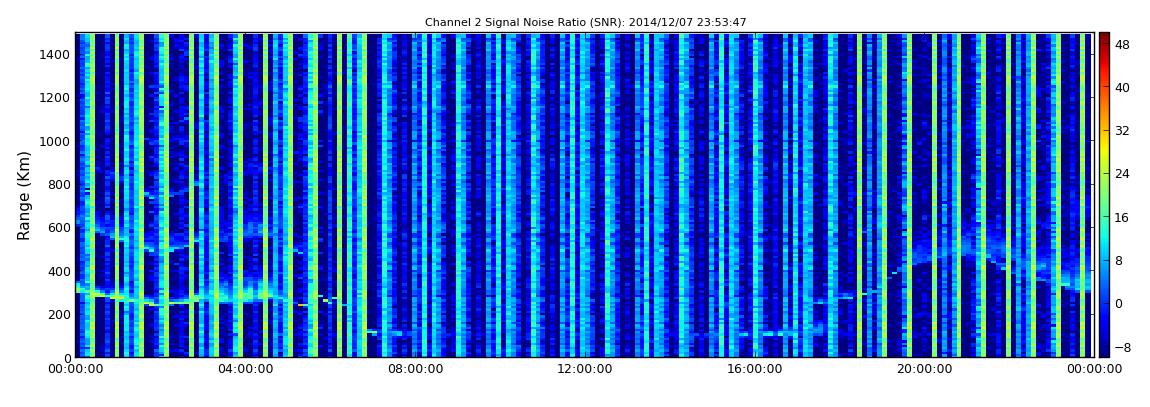Image resolution: width=1150 pixels, height=407 pixels.
Task: Click the "Range (Km)" y-axis label
Action: click(x=24, y=196)
